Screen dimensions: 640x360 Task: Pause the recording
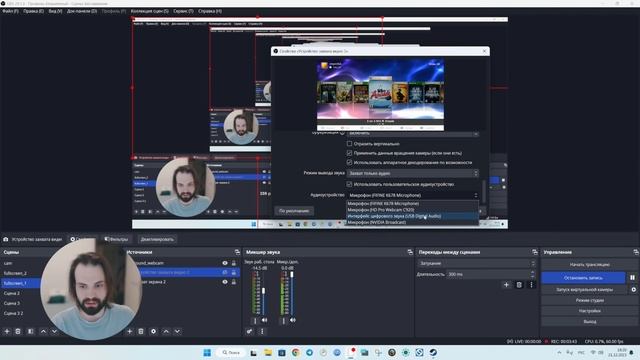[632, 278]
